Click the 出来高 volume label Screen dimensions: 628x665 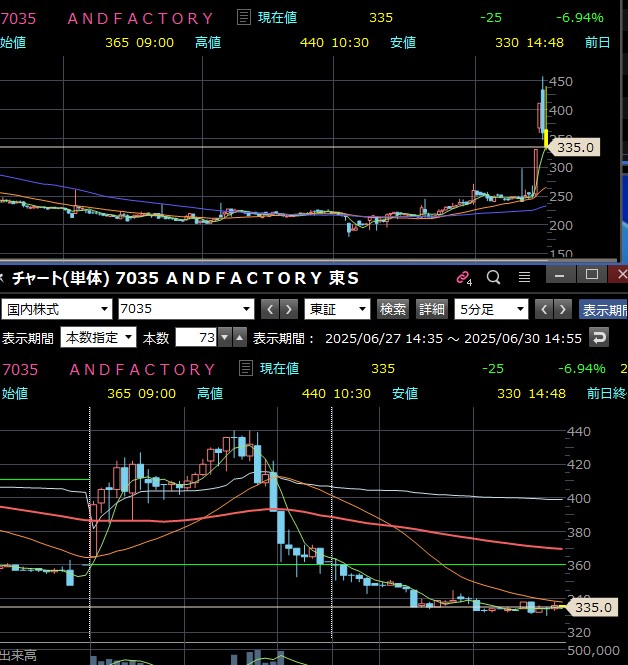[18, 656]
